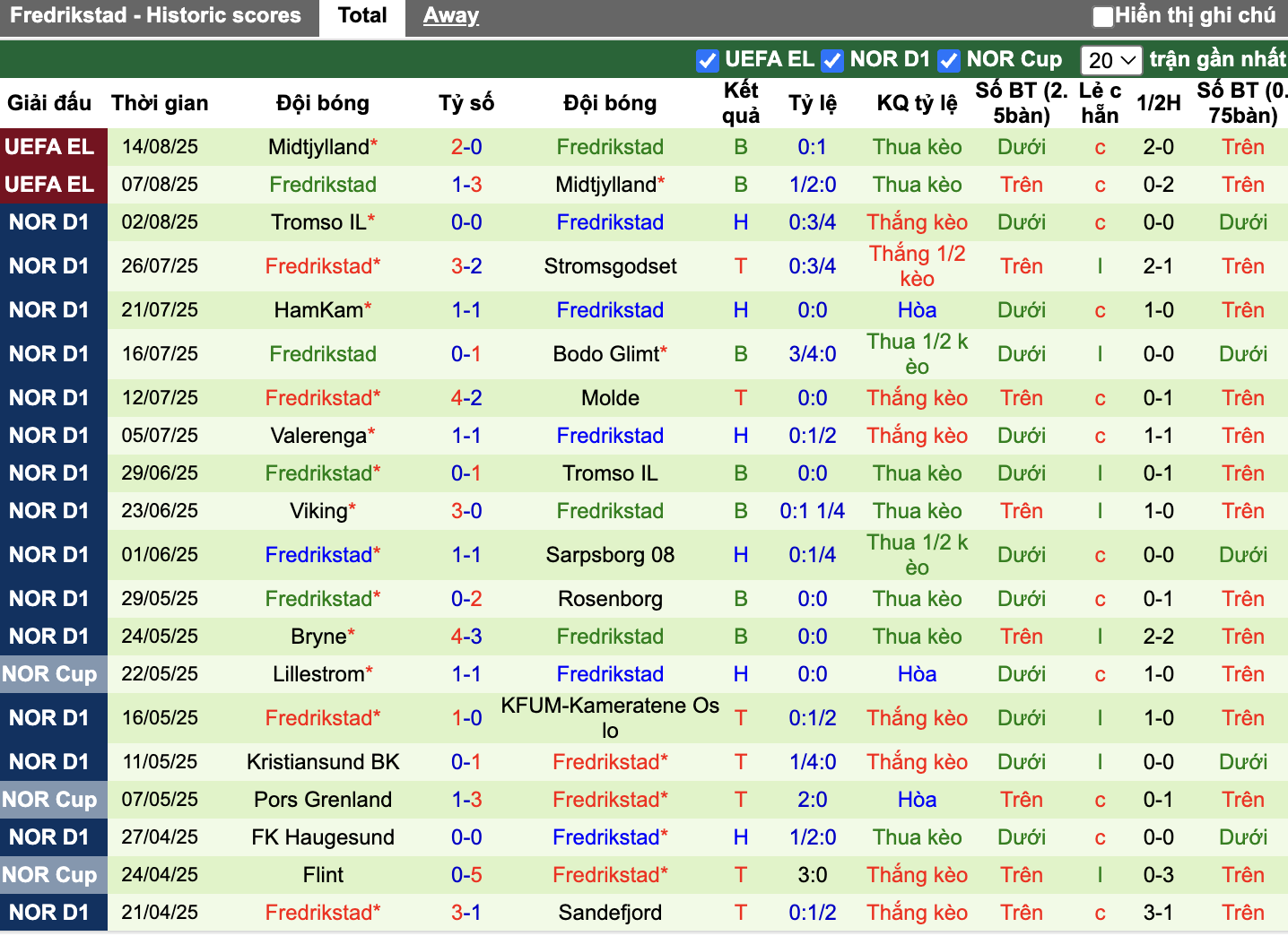Switch to the Total tab
Screen dimensions: 1288x936
coord(362,16)
